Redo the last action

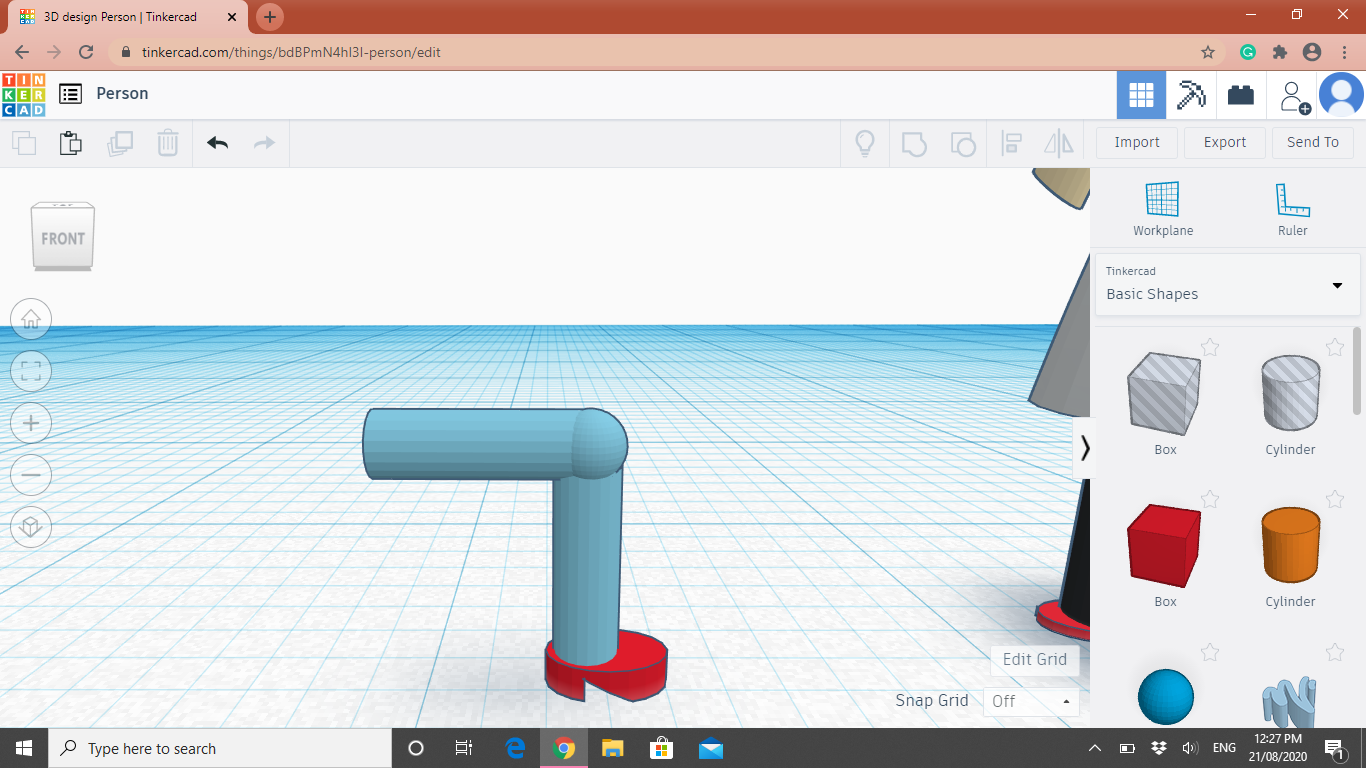(x=264, y=143)
